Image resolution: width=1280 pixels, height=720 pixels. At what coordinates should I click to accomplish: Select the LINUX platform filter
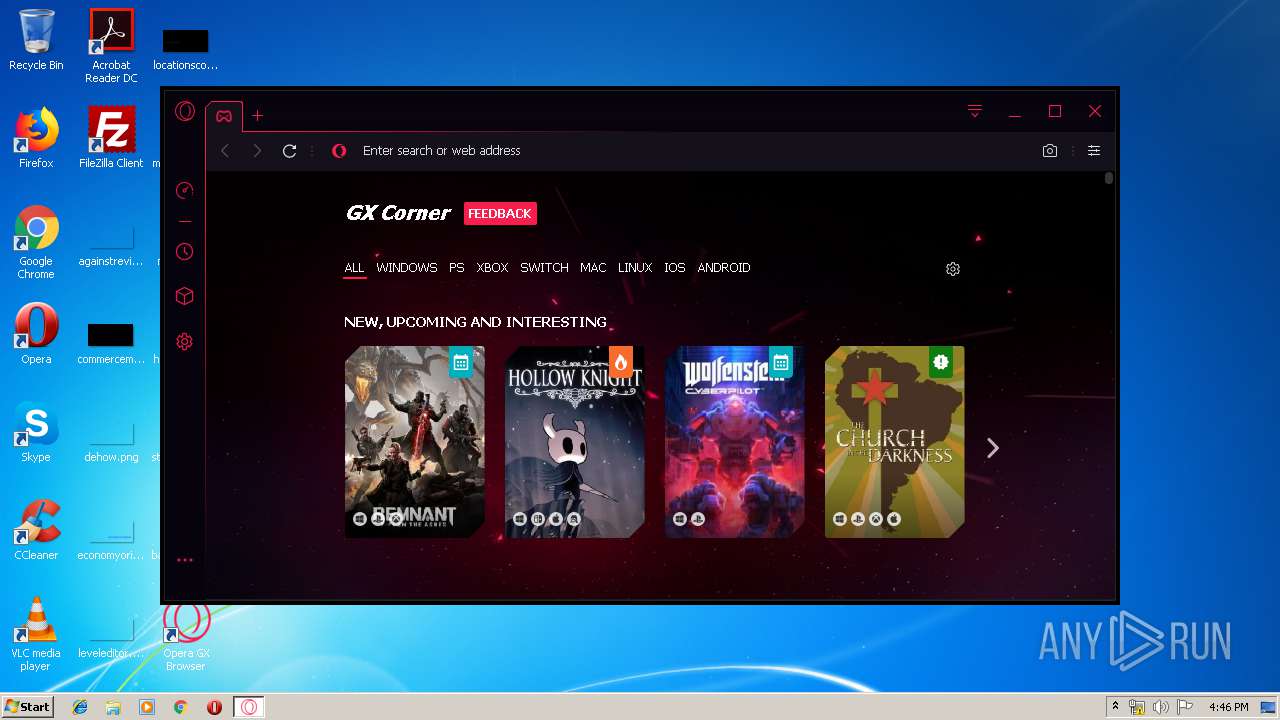coord(635,268)
